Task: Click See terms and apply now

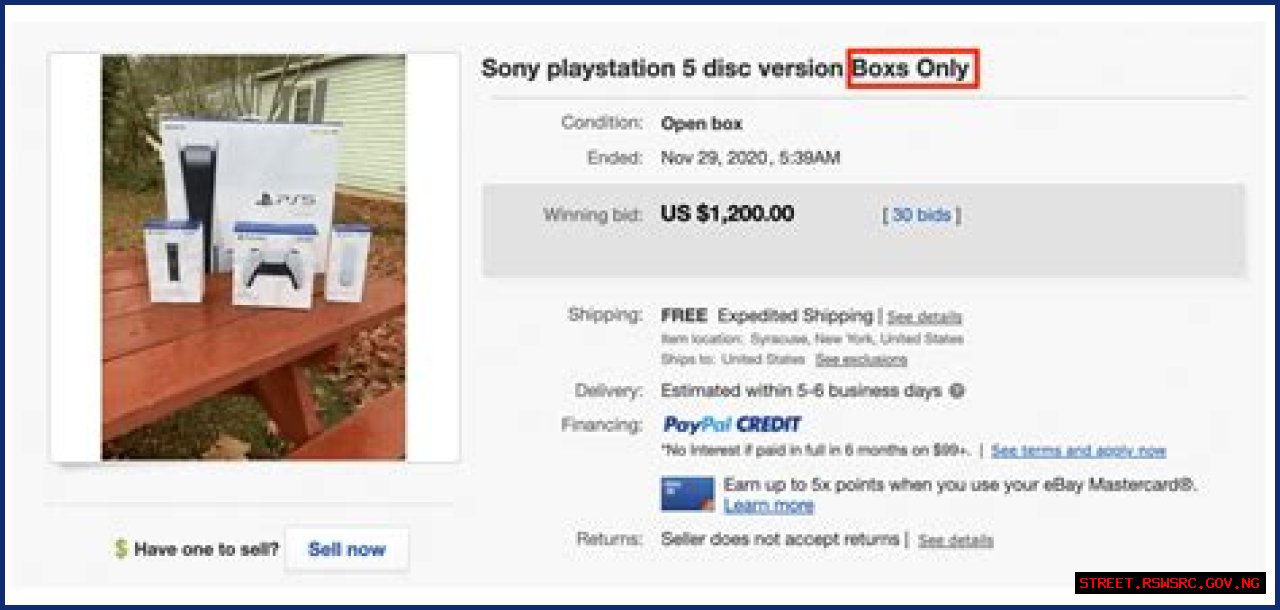Action: click(x=1078, y=451)
